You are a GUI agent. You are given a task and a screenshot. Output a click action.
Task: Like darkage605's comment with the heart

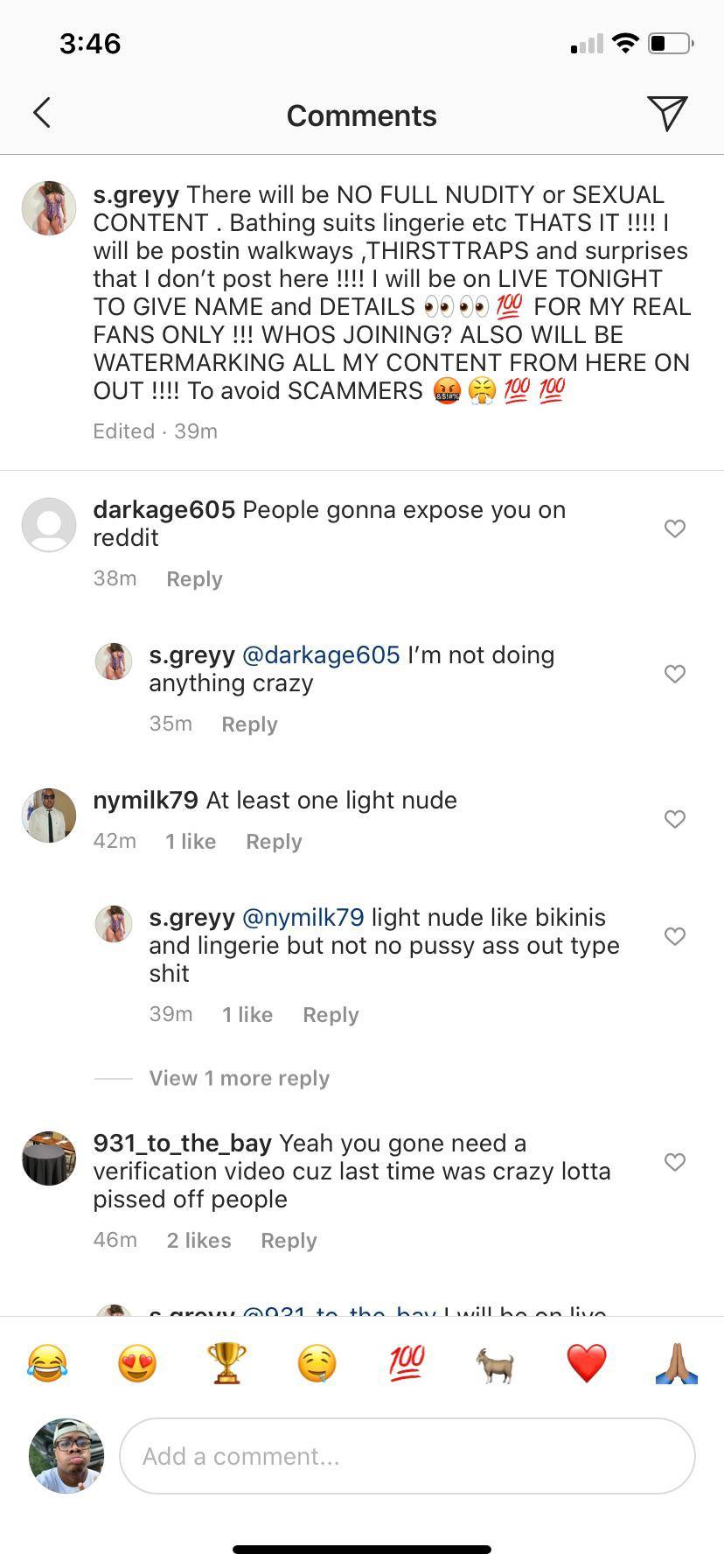[x=675, y=528]
